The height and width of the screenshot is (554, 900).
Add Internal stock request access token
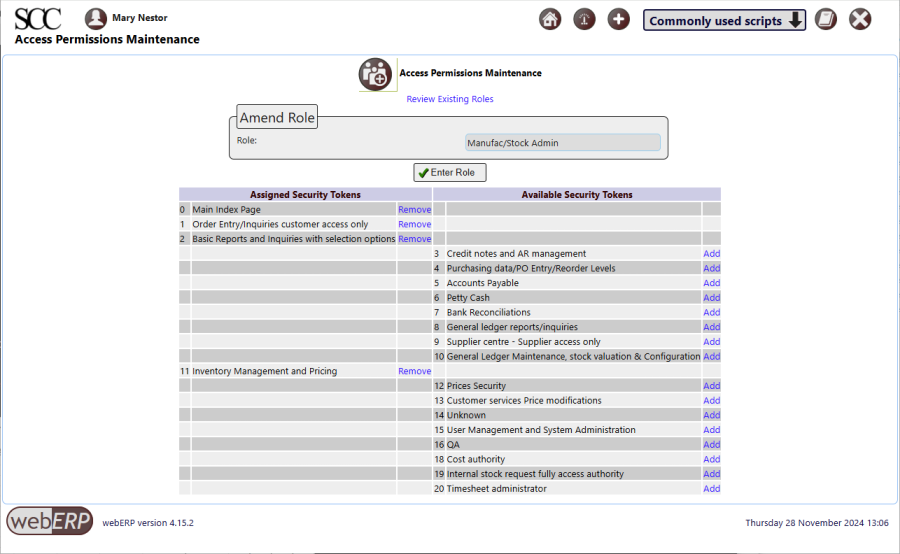point(712,474)
